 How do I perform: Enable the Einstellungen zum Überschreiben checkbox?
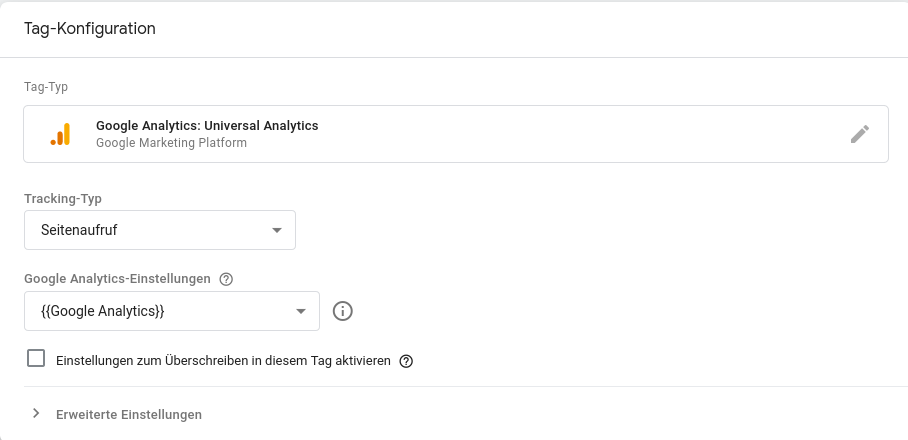(x=36, y=359)
